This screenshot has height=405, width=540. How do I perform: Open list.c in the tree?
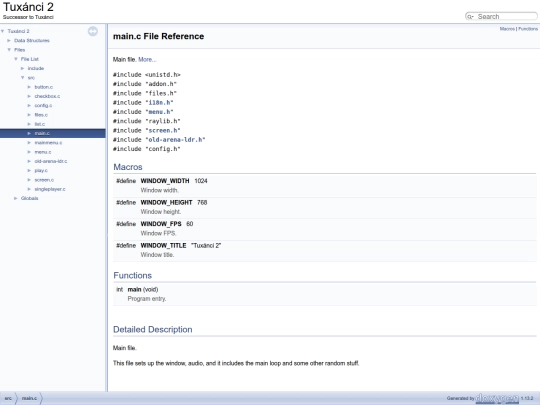pyautogui.click(x=40, y=124)
